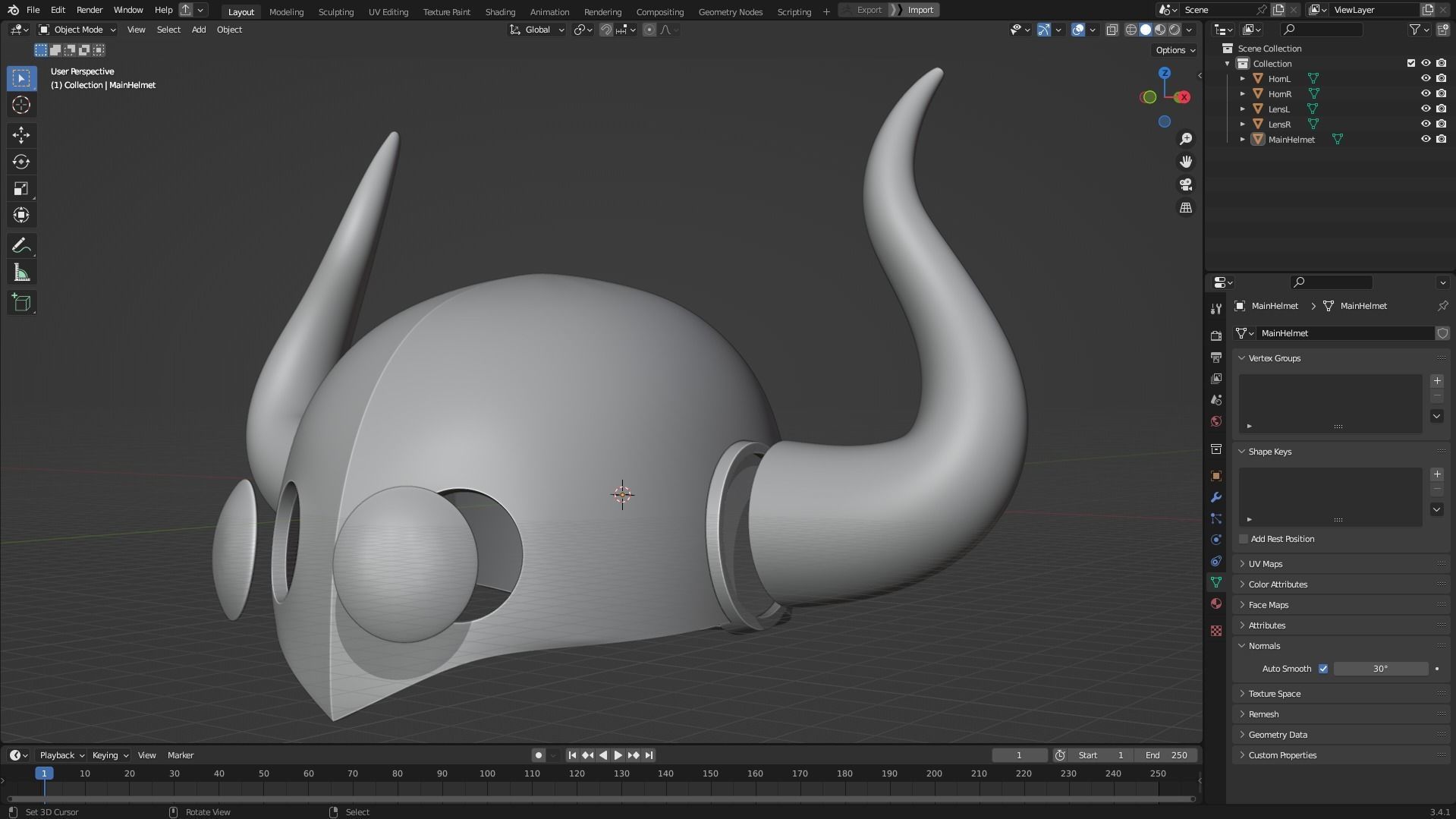Image resolution: width=1456 pixels, height=819 pixels.
Task: Open the View Layer properties tab
Action: tap(1216, 378)
